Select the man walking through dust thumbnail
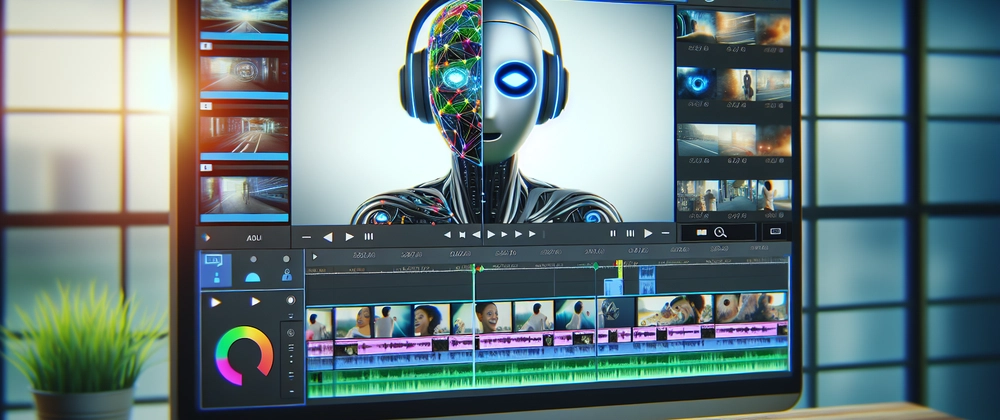The height and width of the screenshot is (420, 1000). point(735,84)
